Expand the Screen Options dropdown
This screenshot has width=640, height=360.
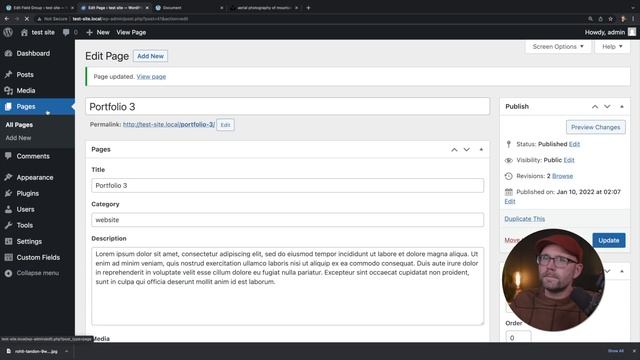558,47
